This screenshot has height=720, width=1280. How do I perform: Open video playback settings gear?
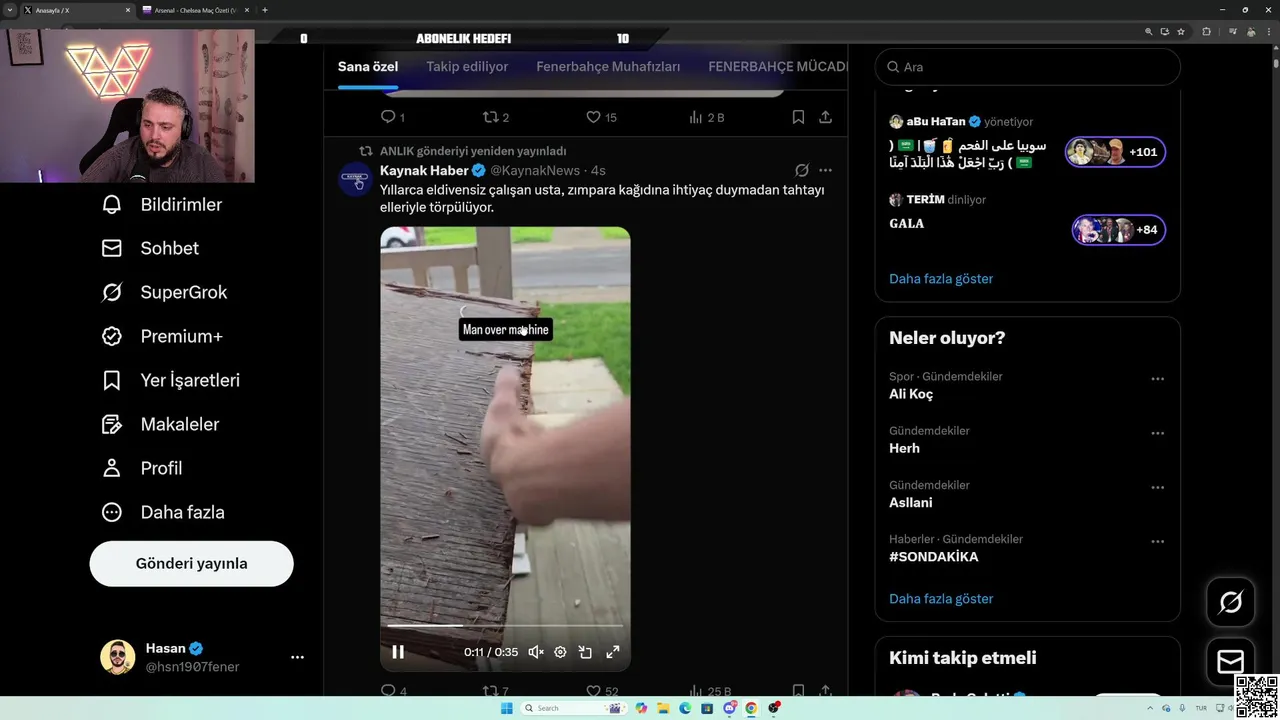[x=560, y=652]
